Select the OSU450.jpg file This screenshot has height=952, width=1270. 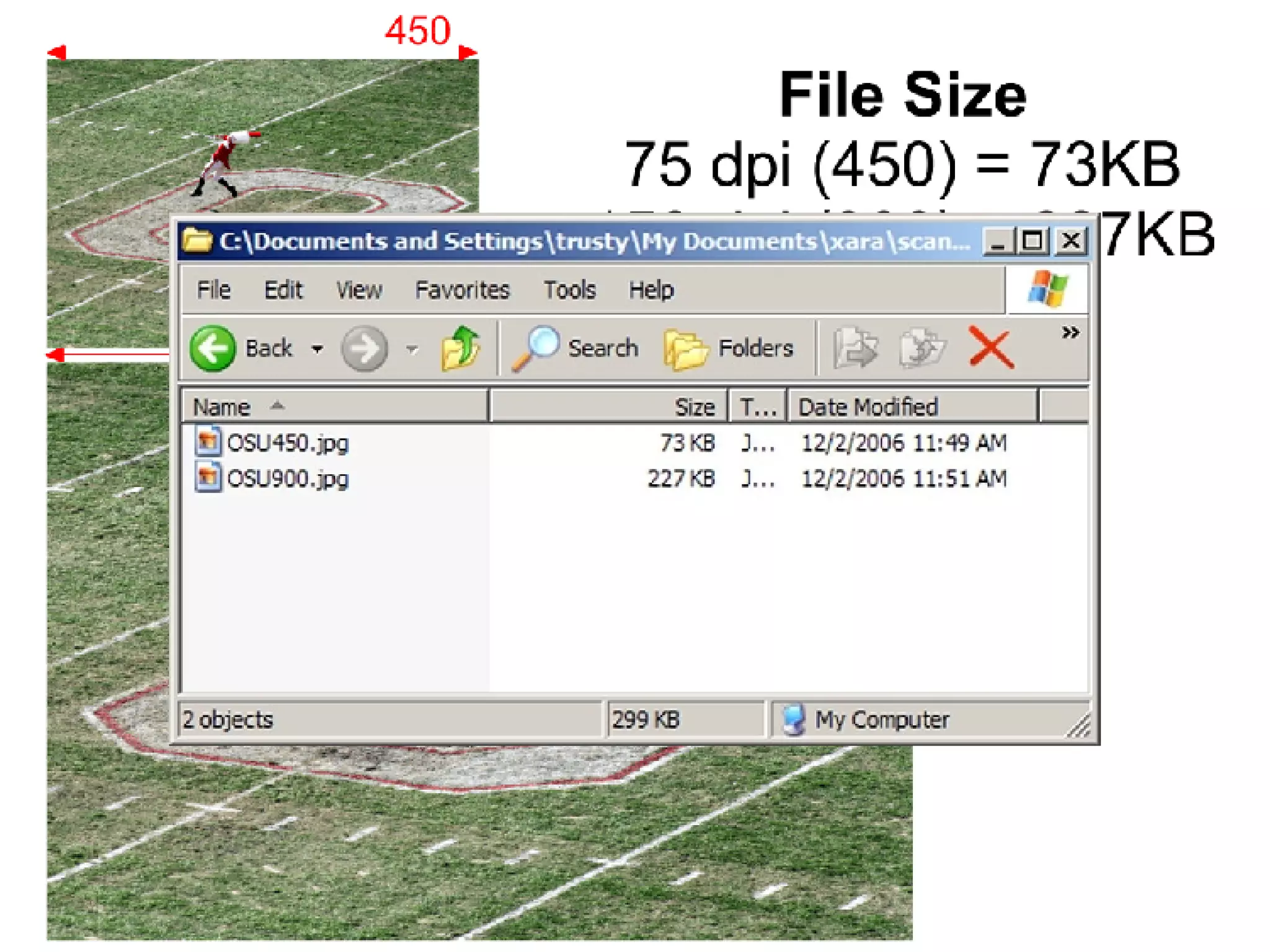[287, 443]
